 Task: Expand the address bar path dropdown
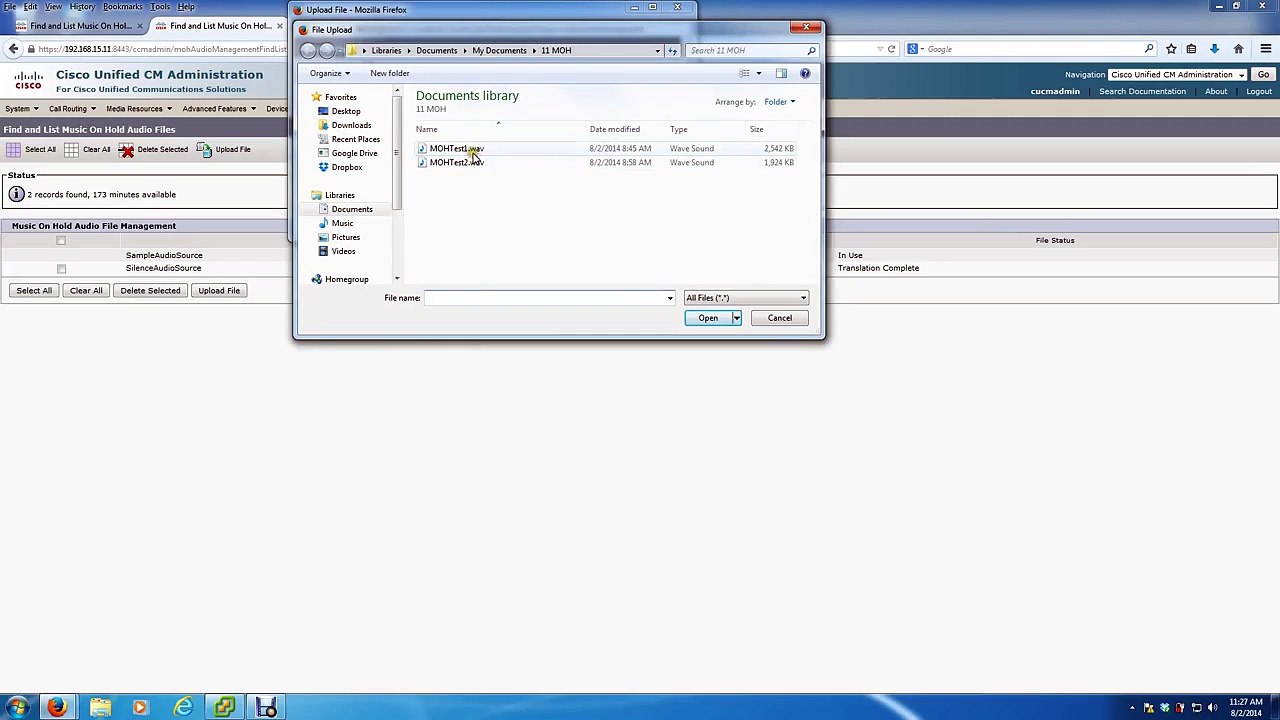657,50
